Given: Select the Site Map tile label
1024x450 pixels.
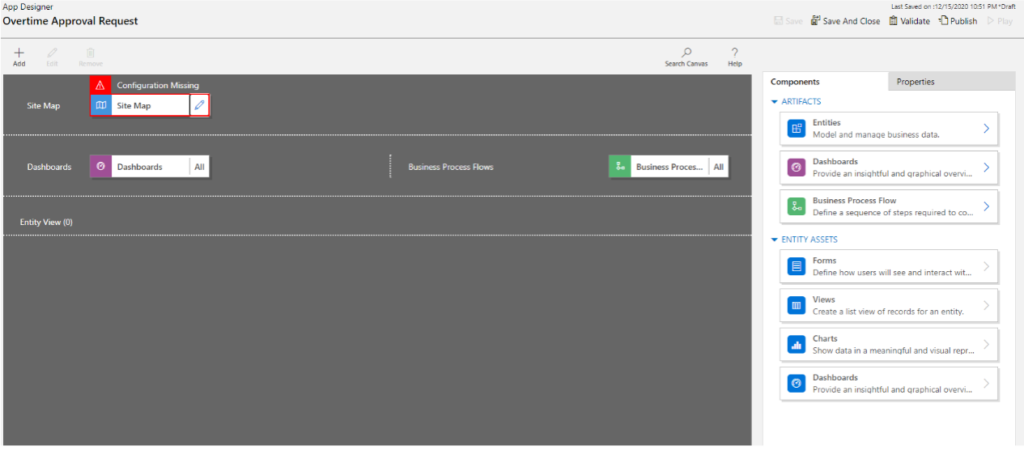Looking at the screenshot, I should pyautogui.click(x=133, y=105).
